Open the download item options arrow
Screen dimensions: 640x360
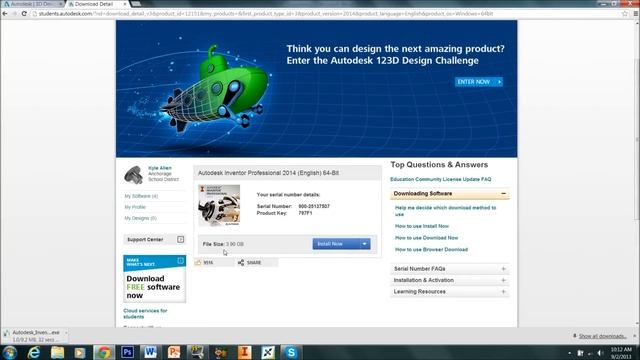(66, 333)
